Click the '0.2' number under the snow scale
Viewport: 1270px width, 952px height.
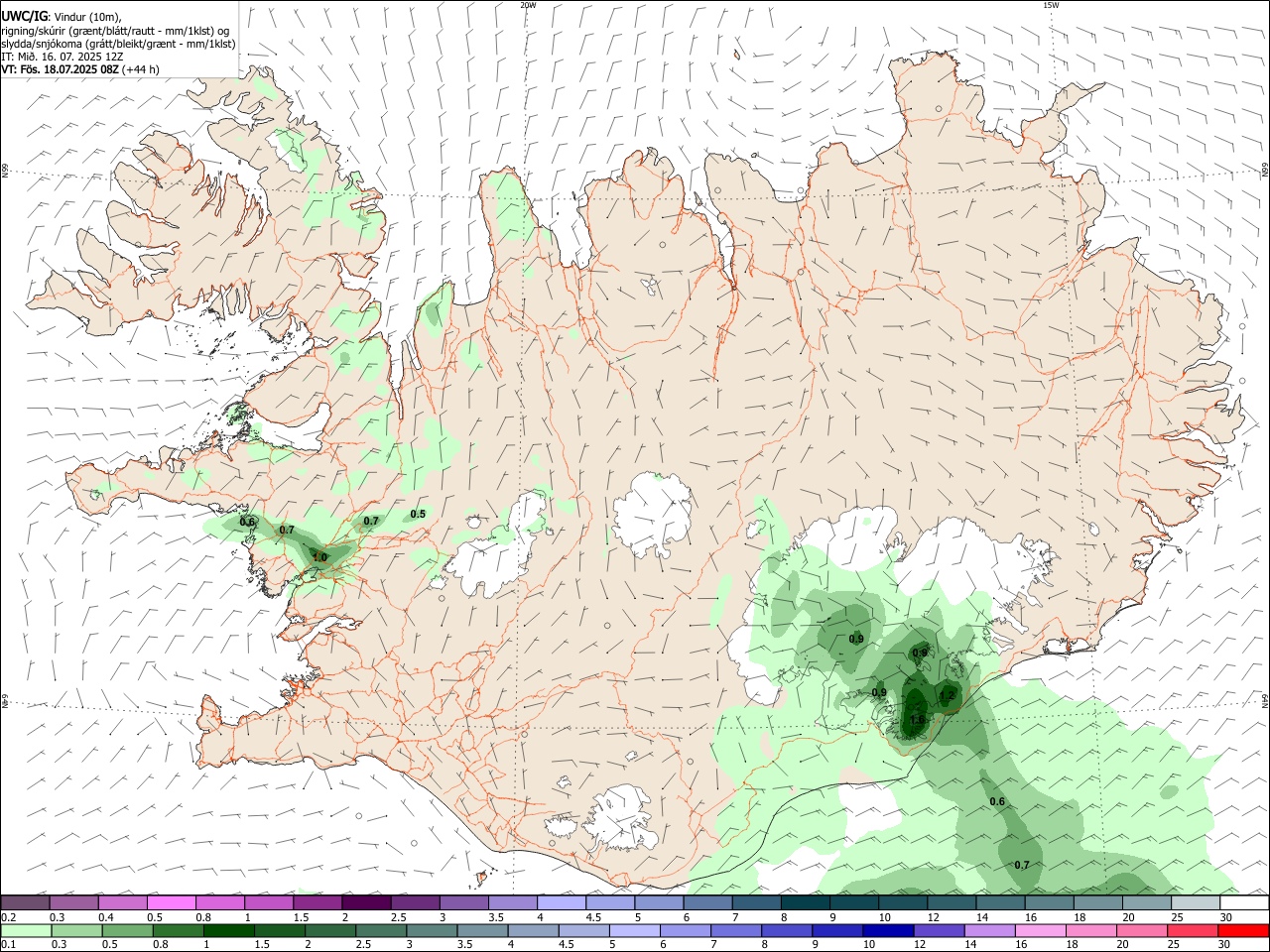[x=8, y=917]
